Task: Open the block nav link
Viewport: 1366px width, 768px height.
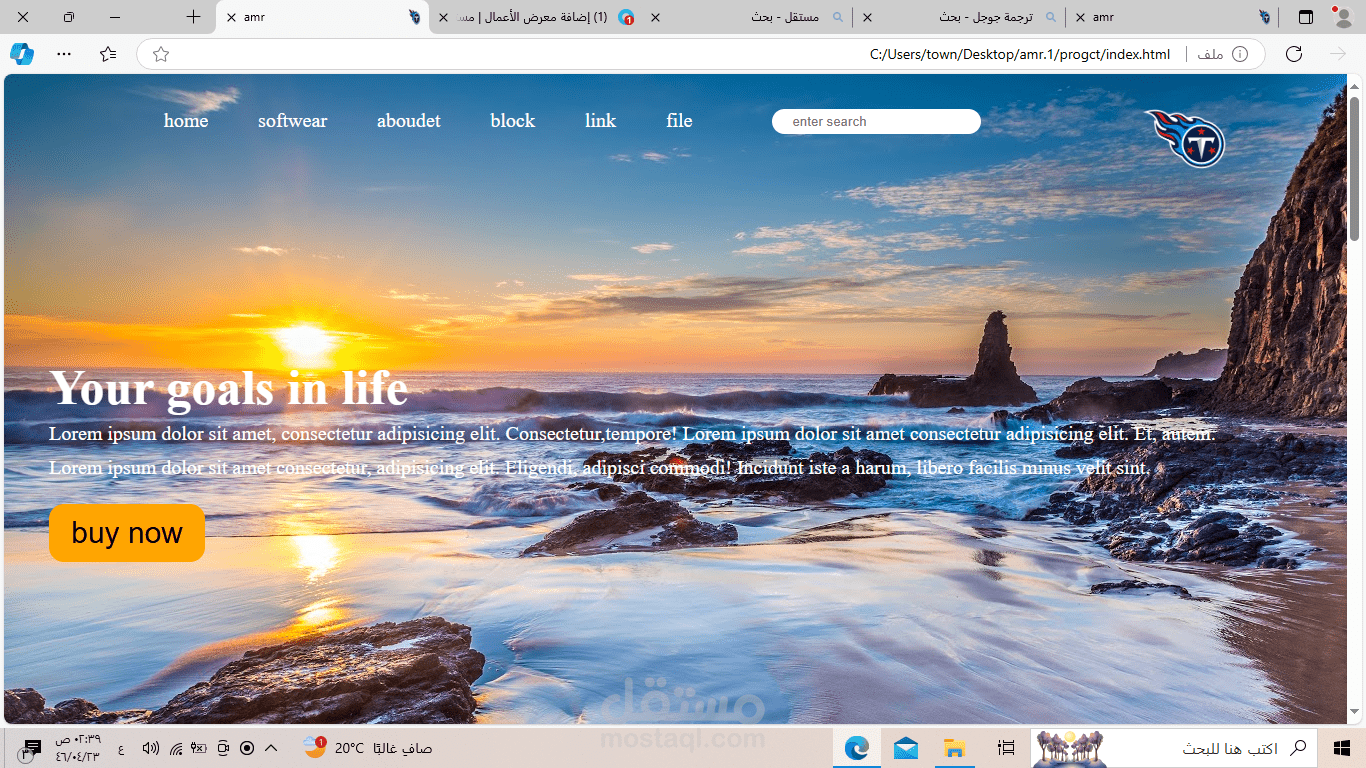Action: 513,121
